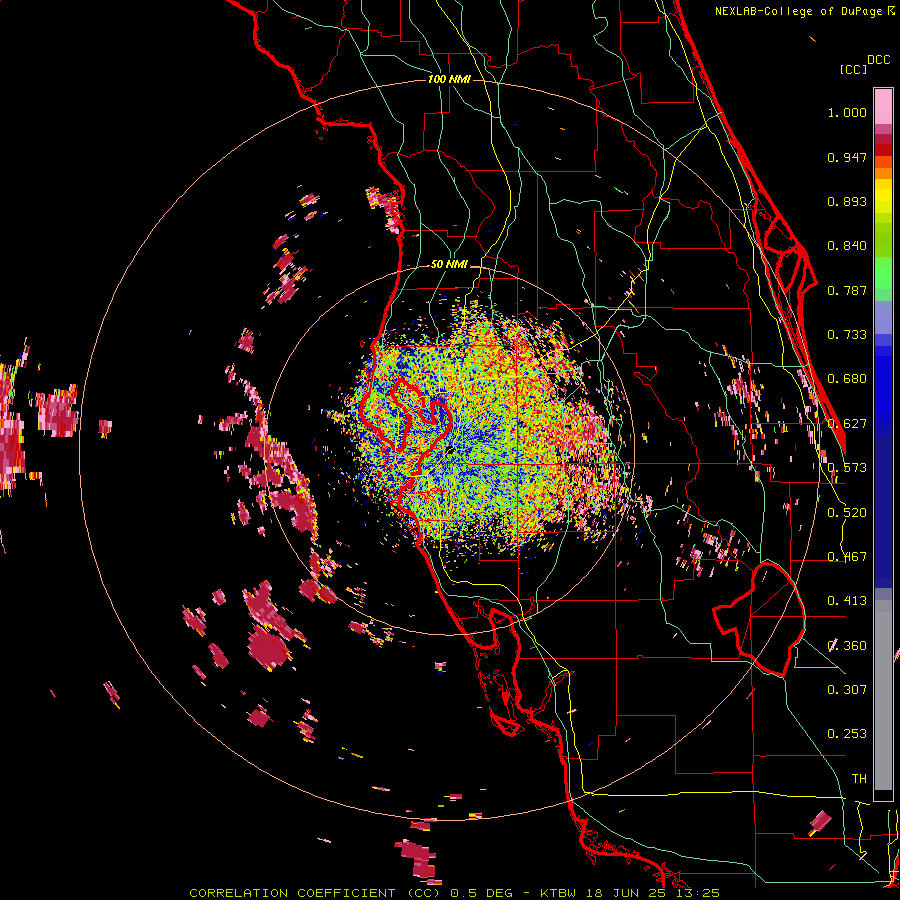Click the 0.787 scale label
Viewport: 900px width, 900px height.
click(x=847, y=290)
